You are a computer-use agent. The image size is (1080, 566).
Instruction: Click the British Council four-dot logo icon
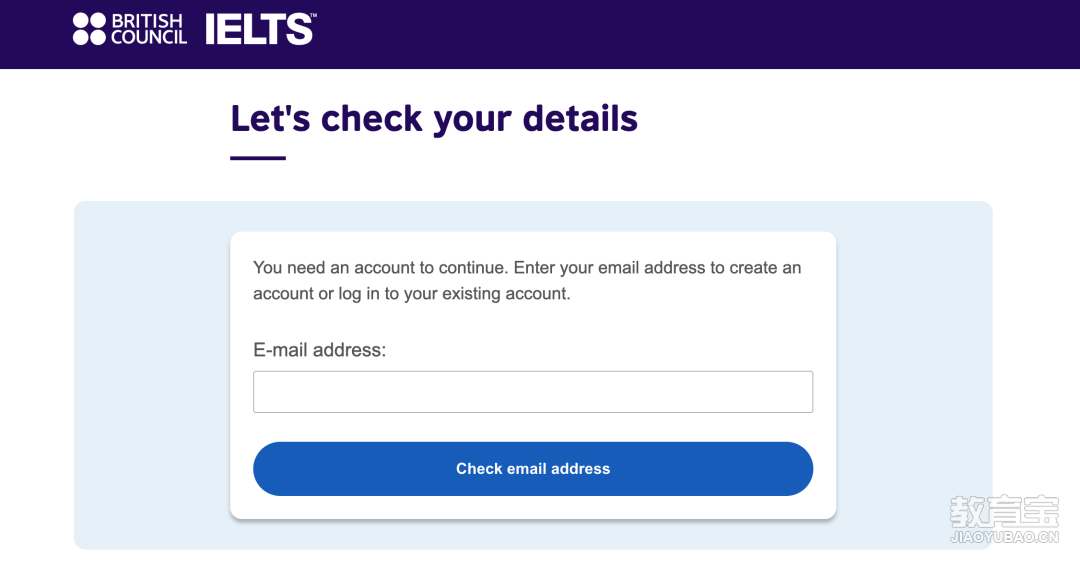pyautogui.click(x=90, y=29)
